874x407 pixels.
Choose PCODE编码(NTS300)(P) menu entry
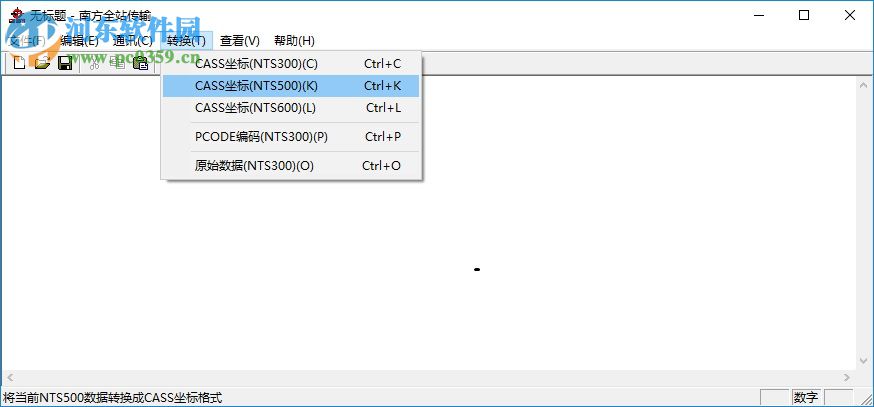tap(291, 137)
